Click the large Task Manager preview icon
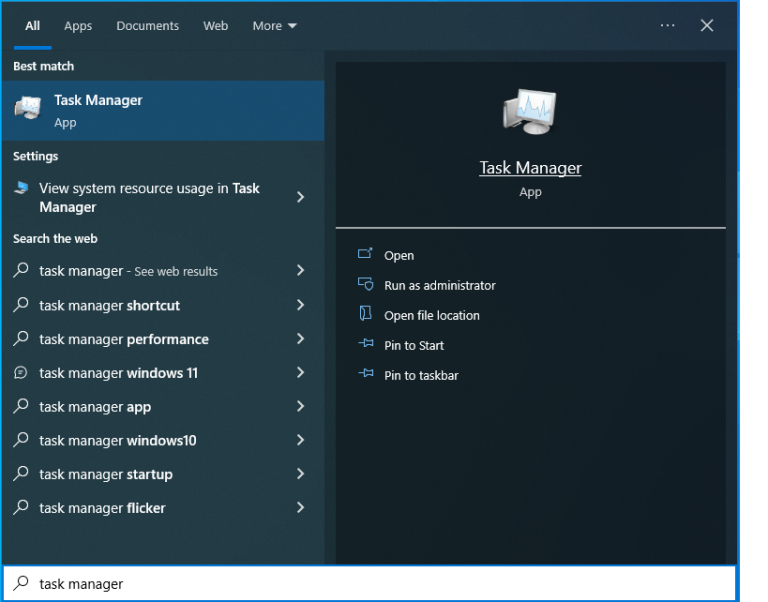Screen dimensions: 768x602 coord(530,112)
